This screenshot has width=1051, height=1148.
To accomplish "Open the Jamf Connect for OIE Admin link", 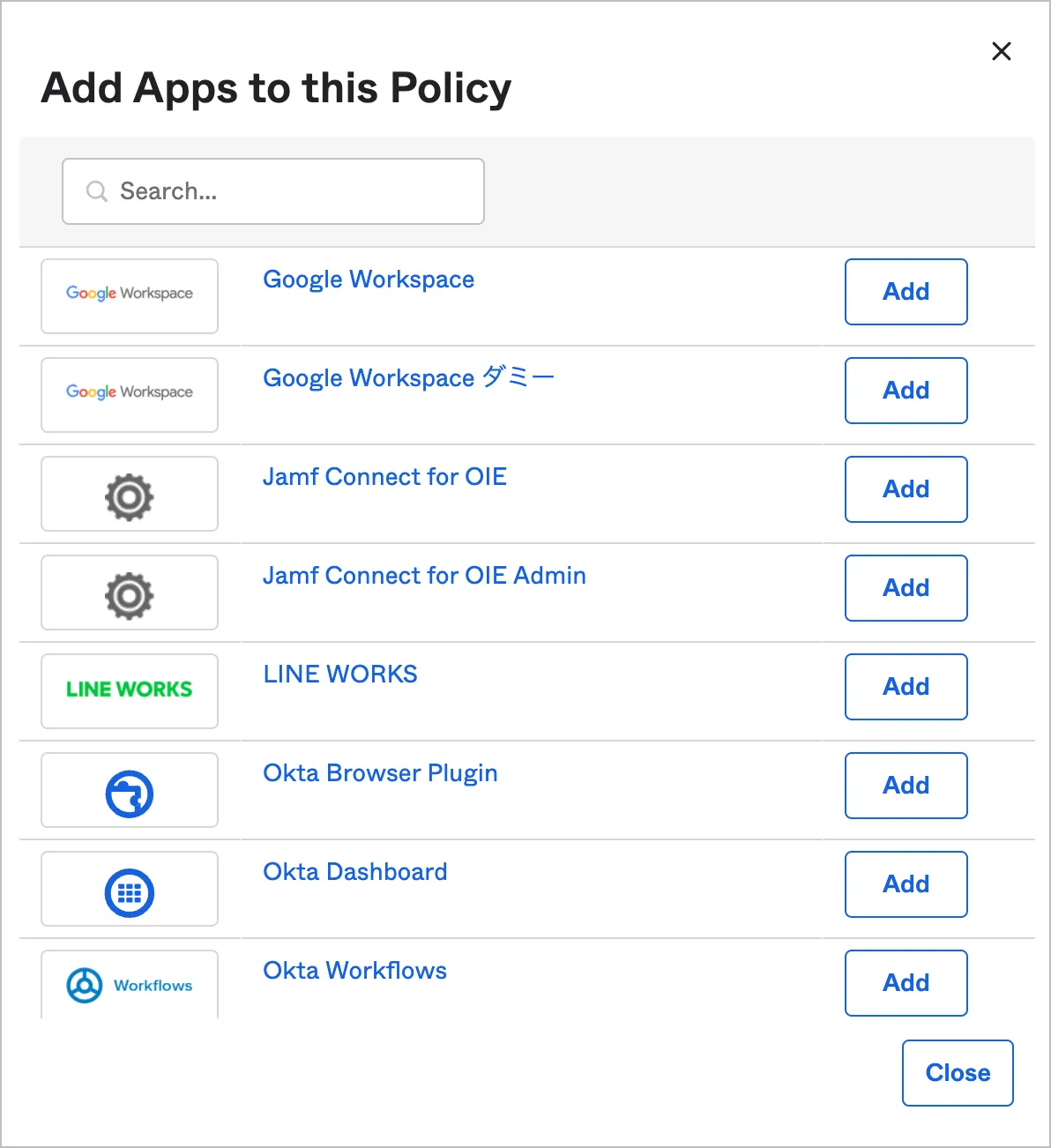I will point(424,576).
